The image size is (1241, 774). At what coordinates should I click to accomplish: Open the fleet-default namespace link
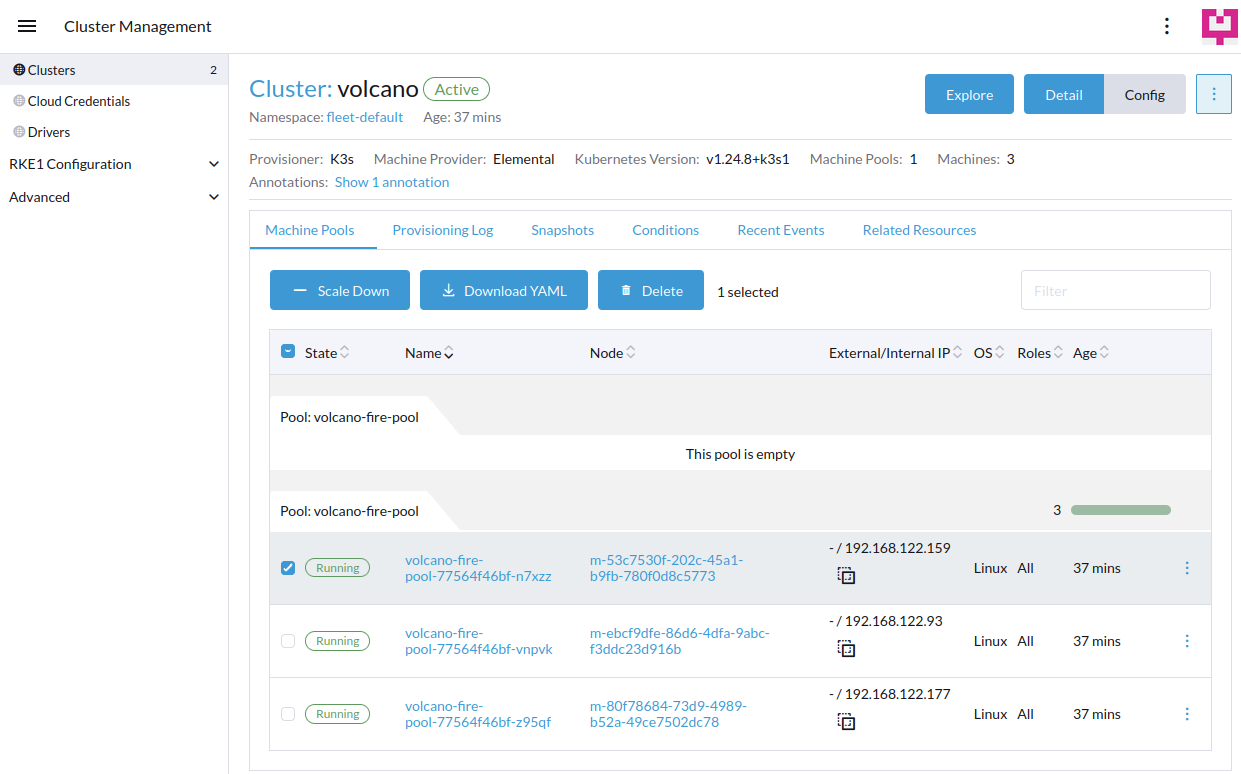365,116
